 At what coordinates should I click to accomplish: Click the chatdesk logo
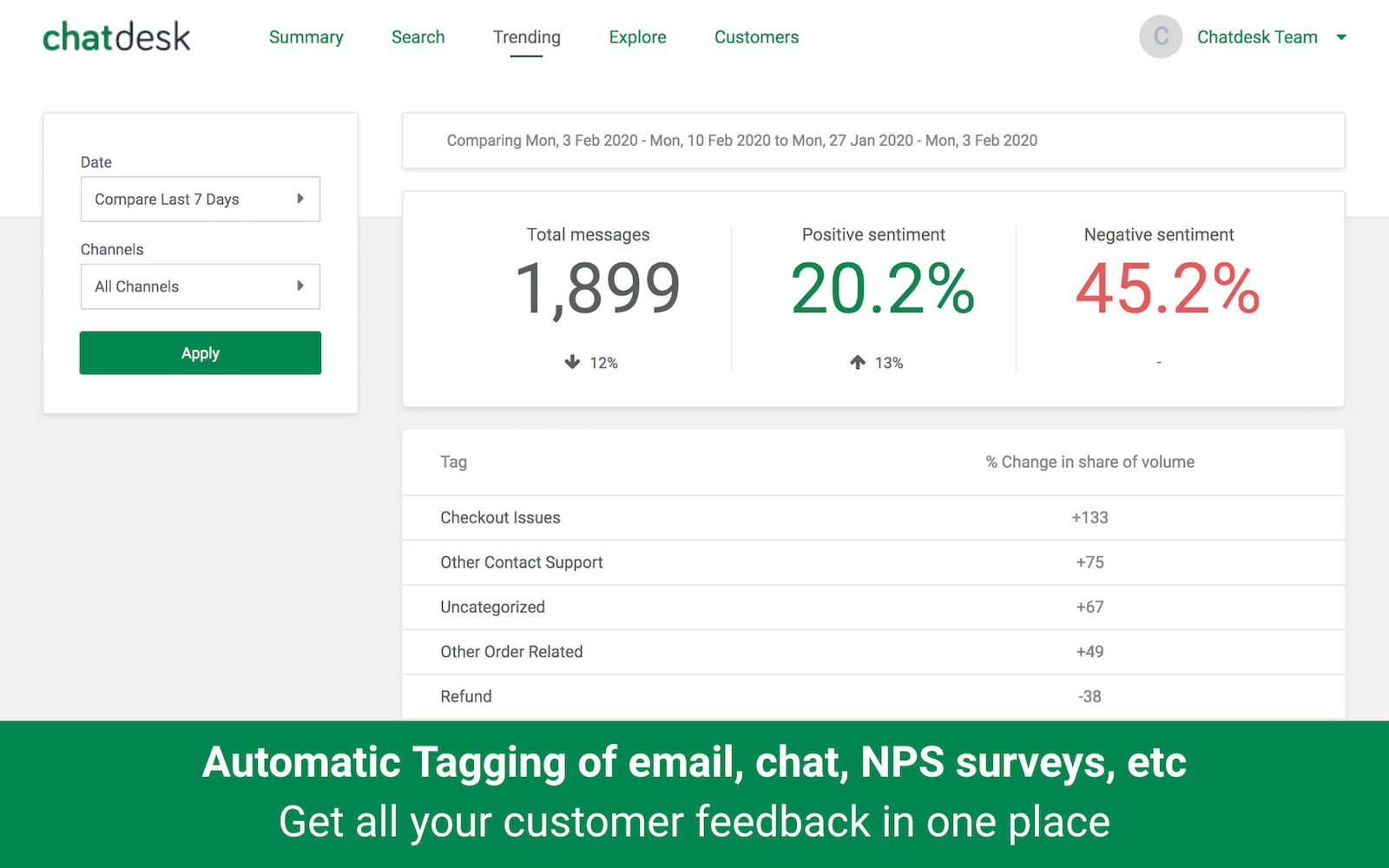click(x=116, y=37)
